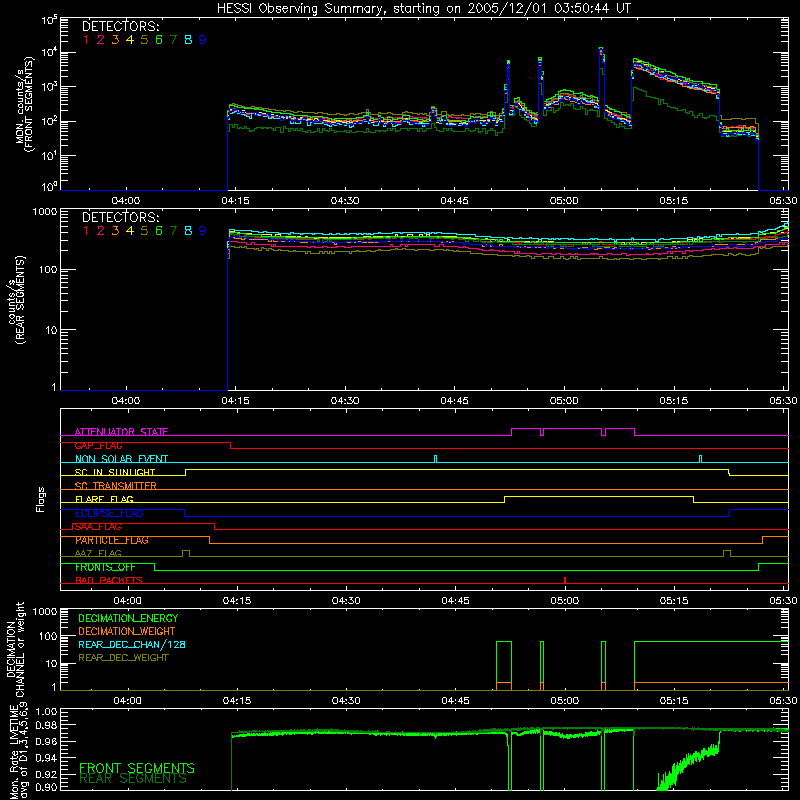Select the FRONT SEGMENTS livetime legend text
The image size is (800, 800).
(137, 768)
